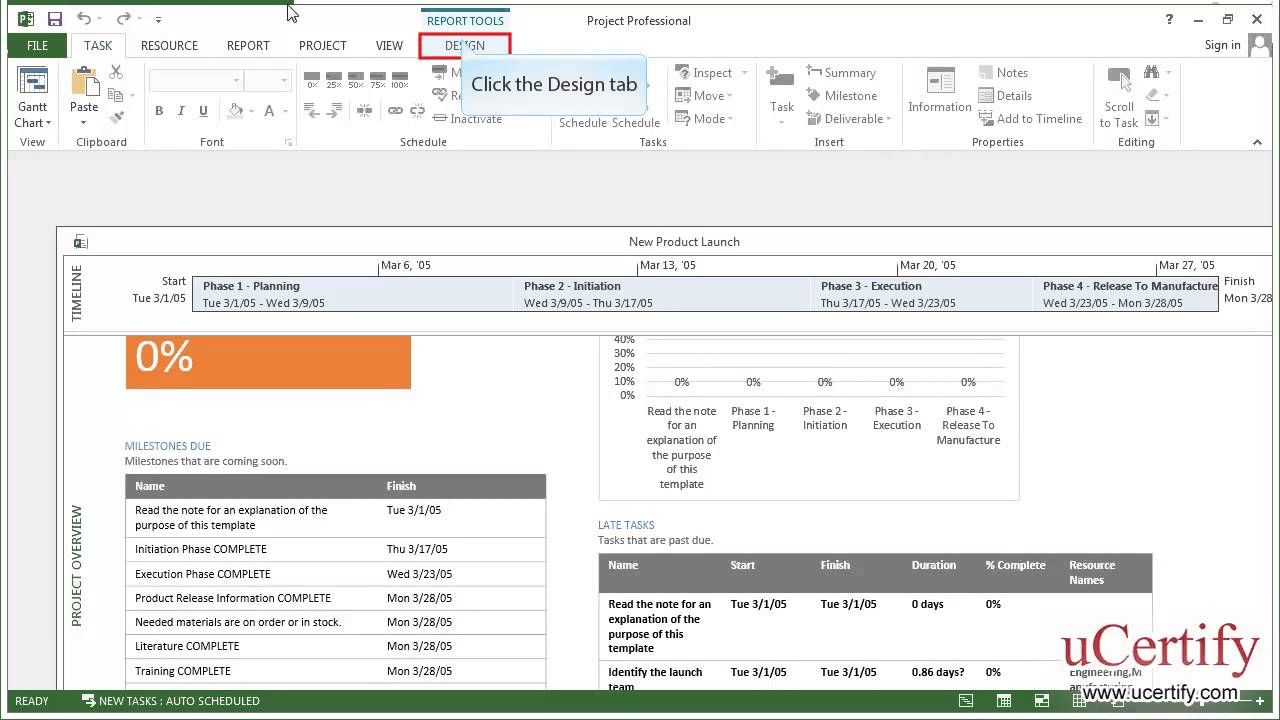Click the Task Usage view icon in status bar
The image size is (1280, 720).
tap(1004, 701)
